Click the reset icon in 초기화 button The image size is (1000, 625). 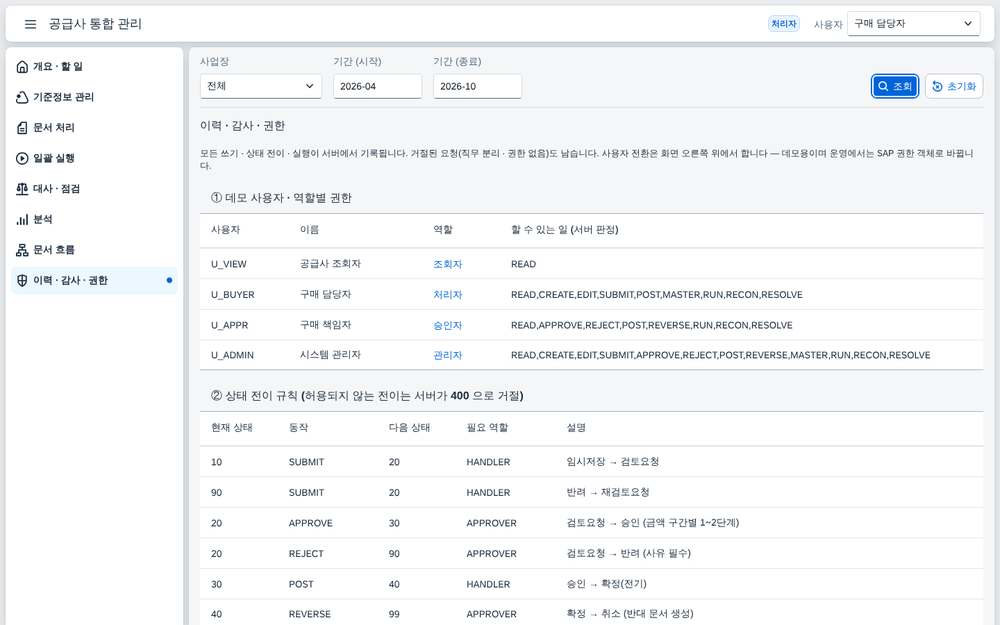click(937, 86)
